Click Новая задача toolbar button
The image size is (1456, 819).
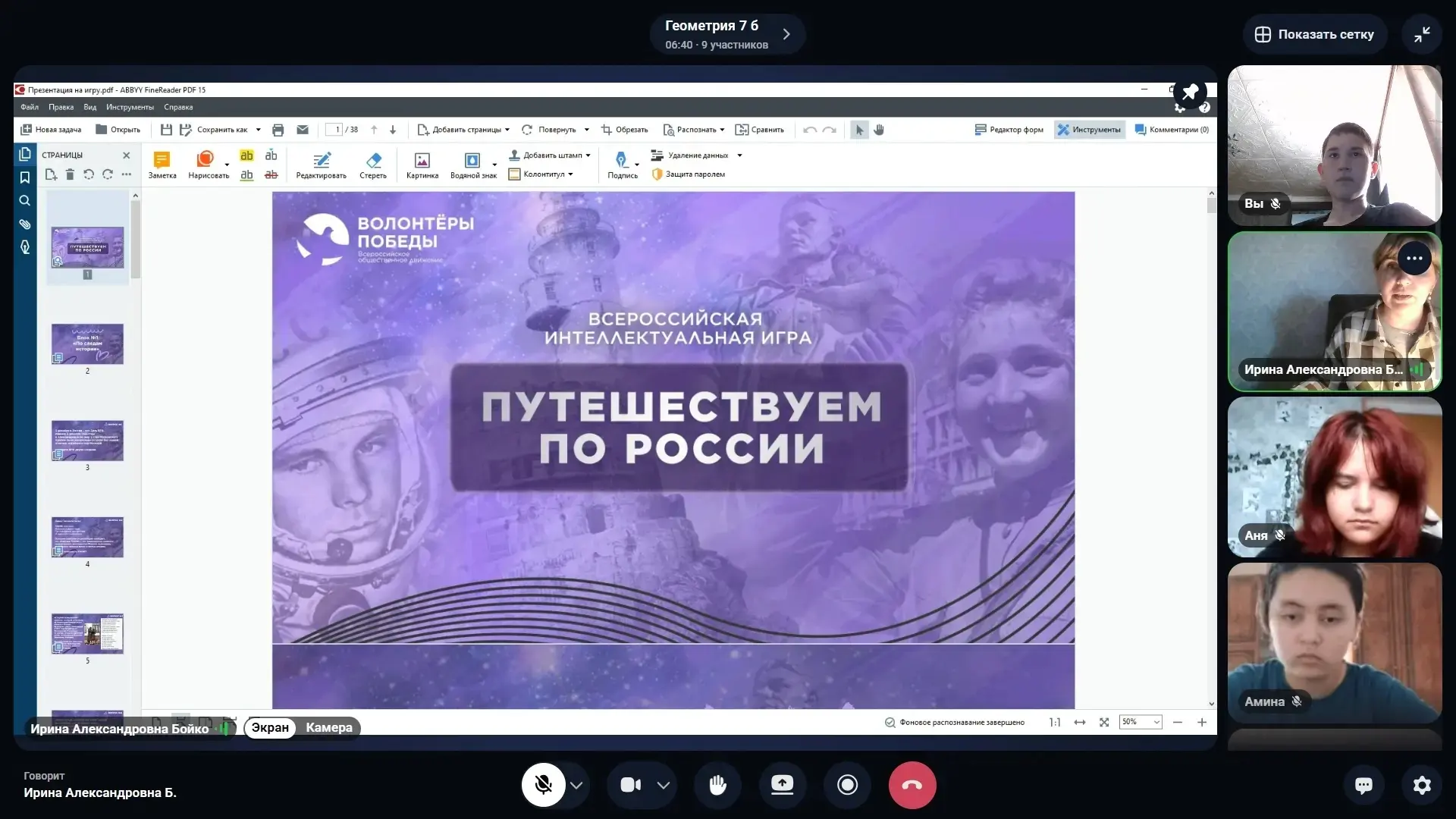tap(51, 130)
